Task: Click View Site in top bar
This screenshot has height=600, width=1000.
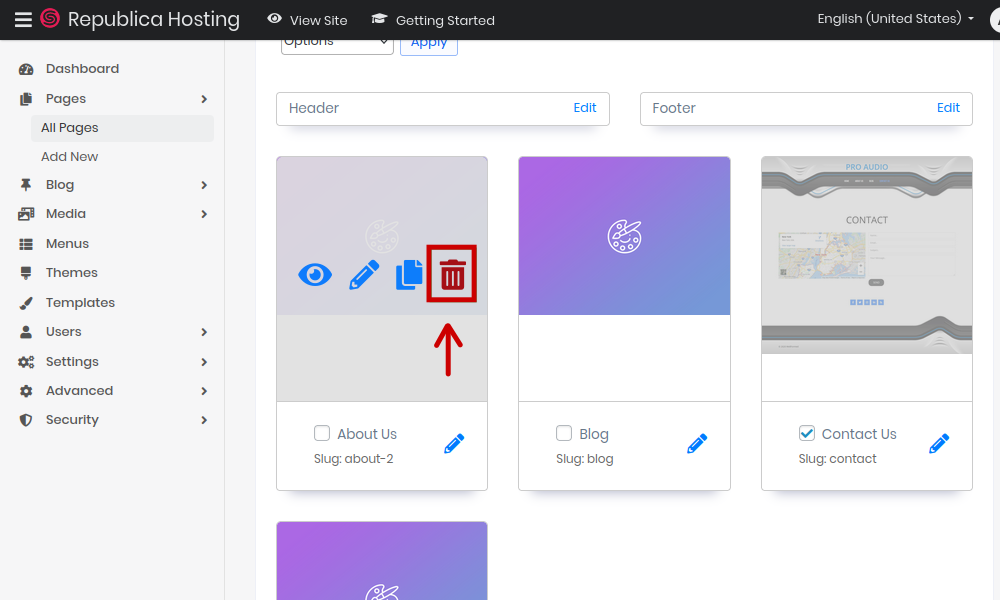Action: (308, 20)
